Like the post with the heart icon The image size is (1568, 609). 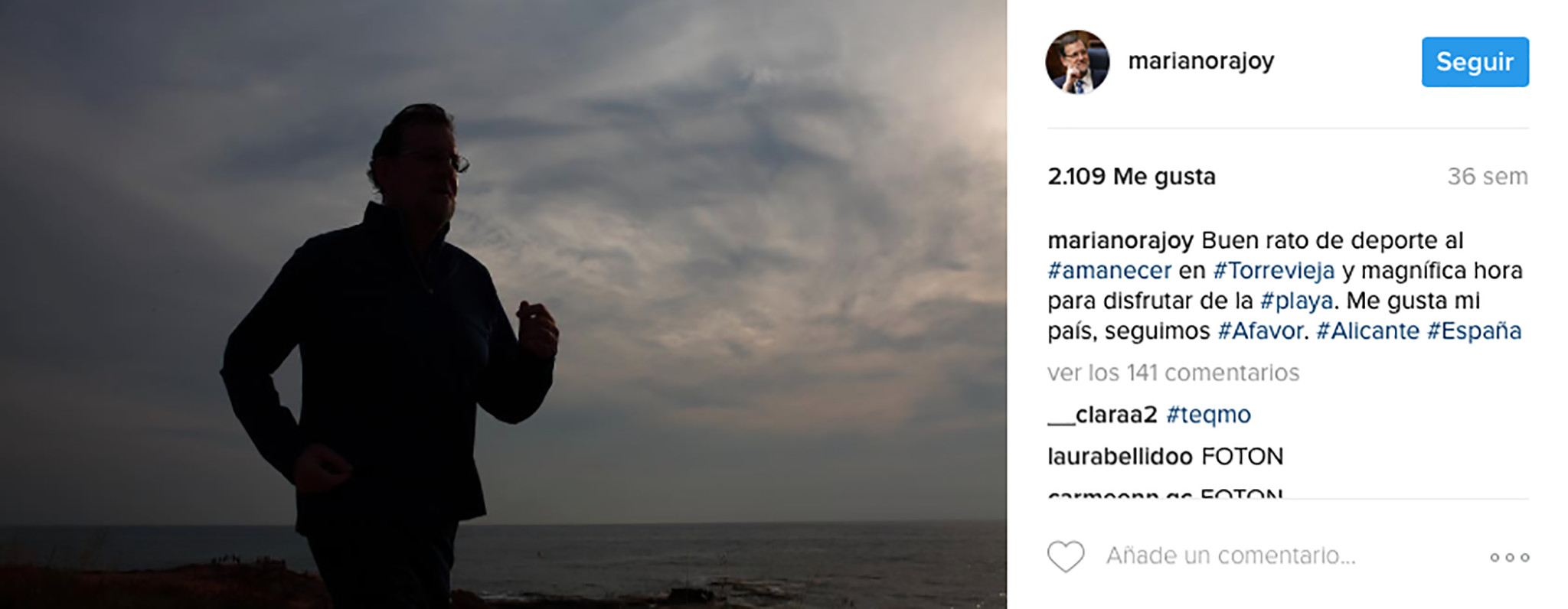coord(1066,556)
